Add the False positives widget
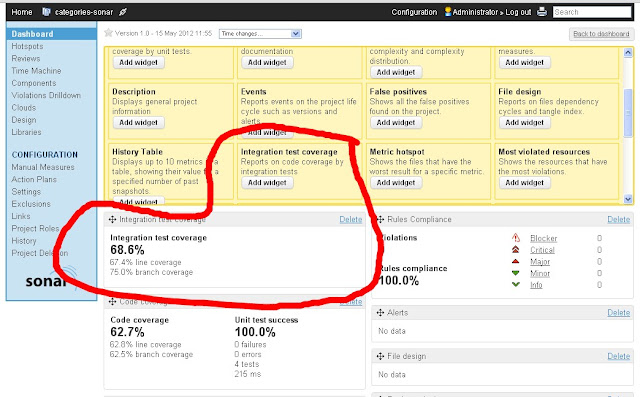Image resolution: width=640 pixels, height=397 pixels. tap(396, 122)
